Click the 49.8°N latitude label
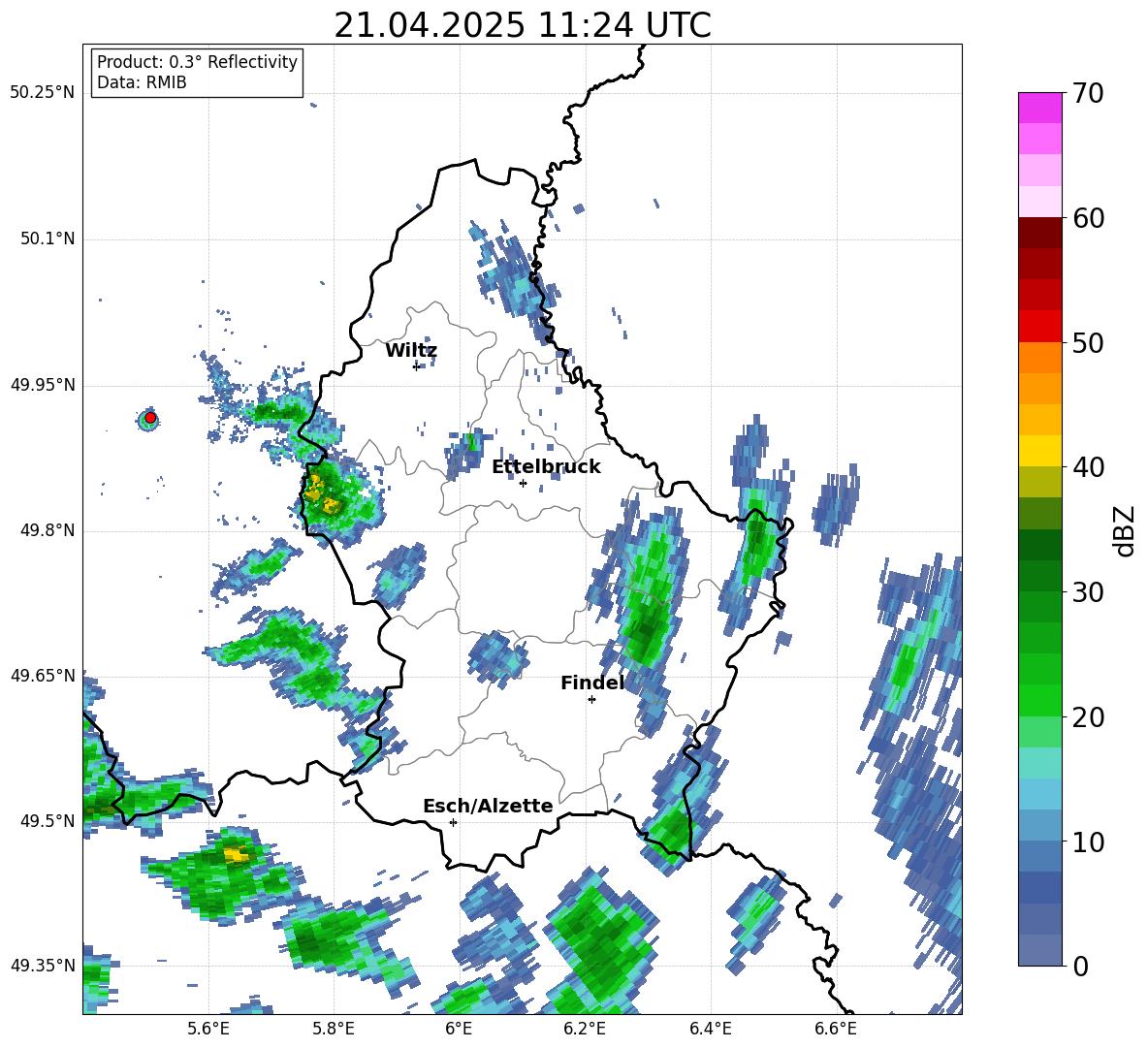Screen dimensions: 1148x1048 [x=48, y=530]
